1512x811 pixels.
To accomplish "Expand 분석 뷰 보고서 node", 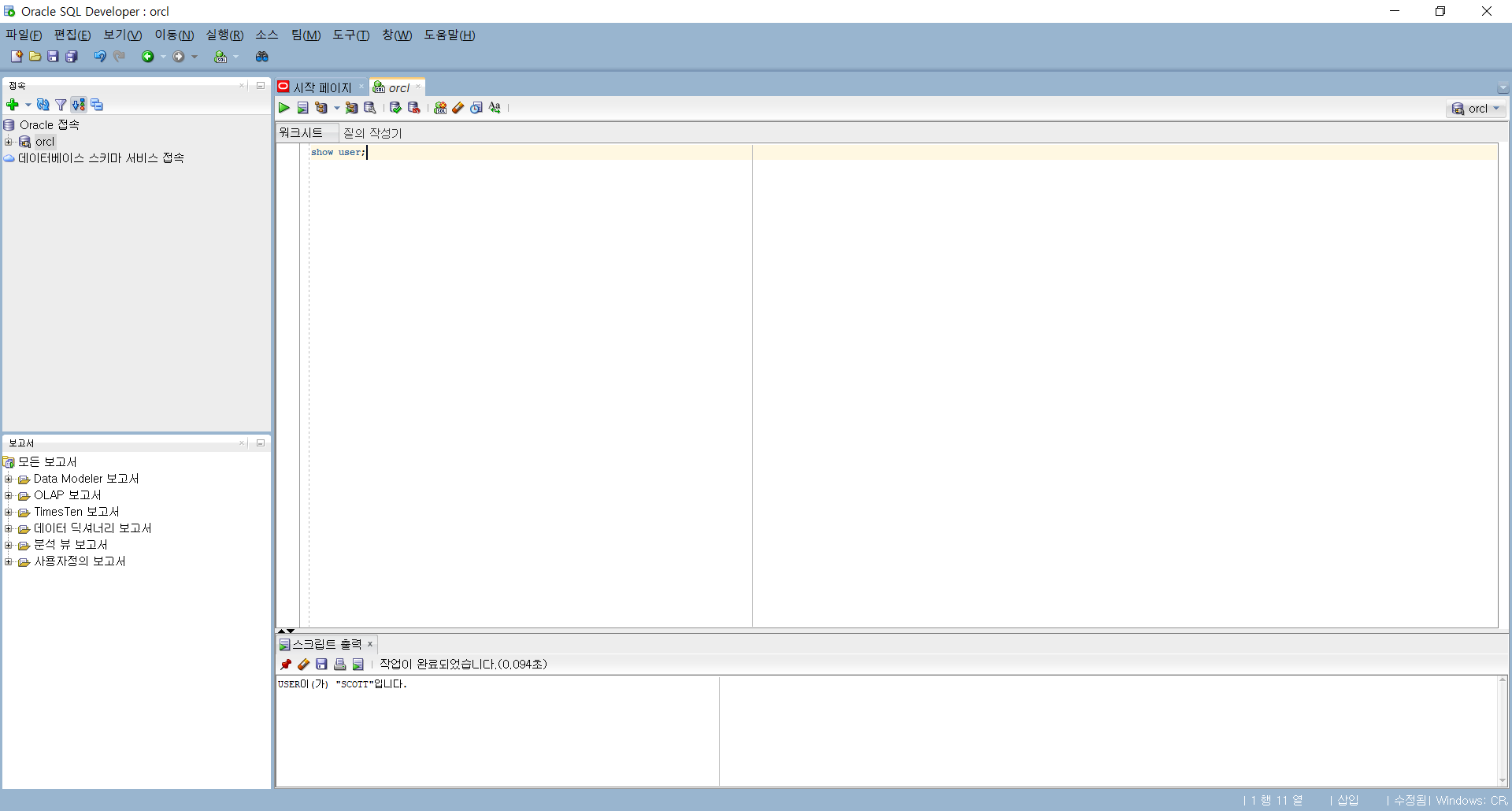I will (x=9, y=545).
